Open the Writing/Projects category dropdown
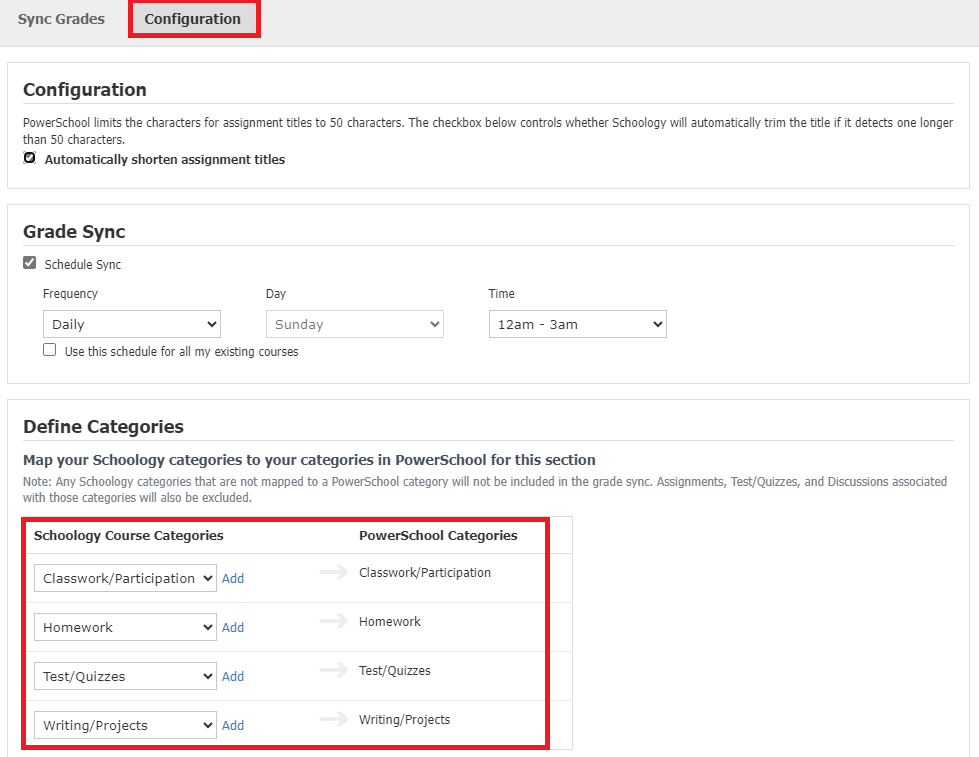Image resolution: width=979 pixels, height=757 pixels. (125, 725)
